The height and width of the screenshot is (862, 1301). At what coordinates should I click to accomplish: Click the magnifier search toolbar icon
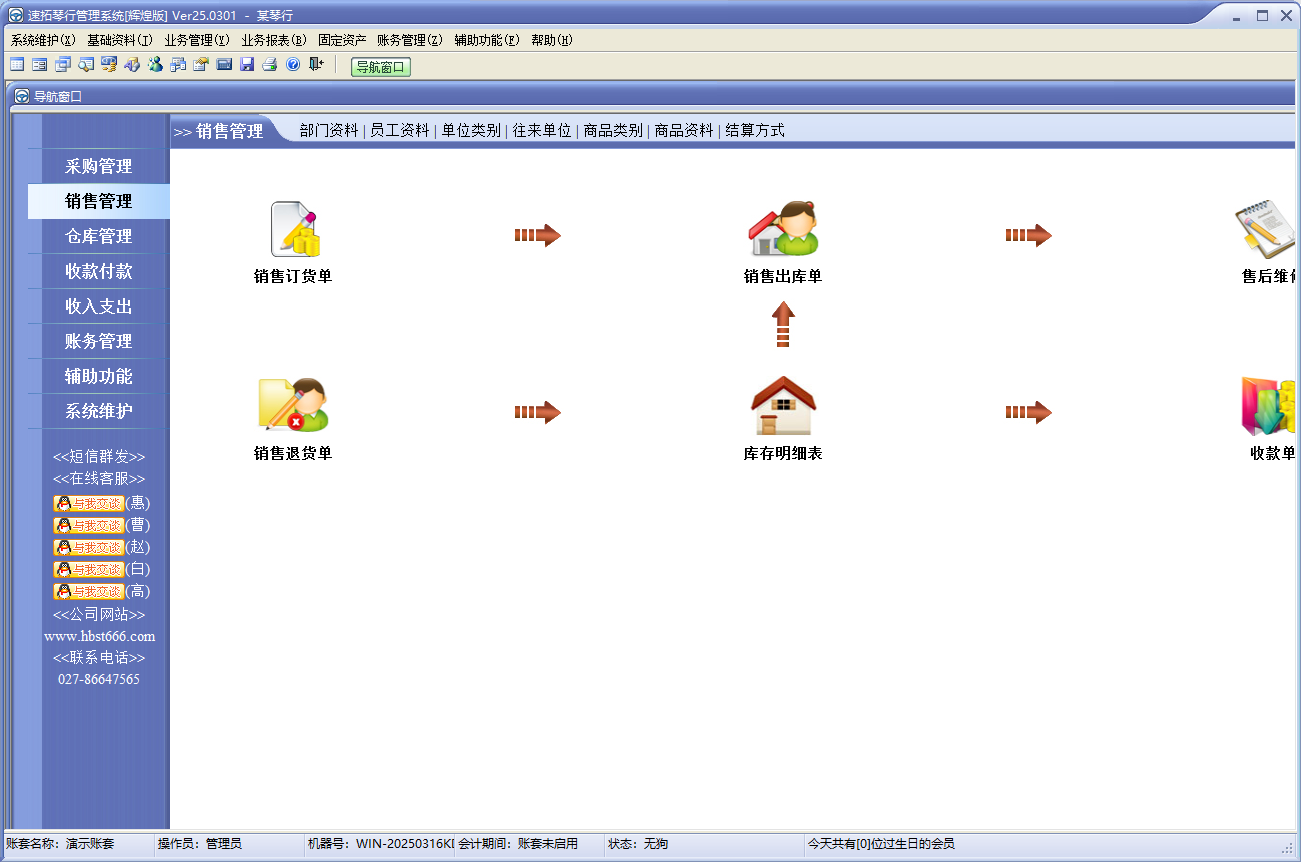pos(86,65)
